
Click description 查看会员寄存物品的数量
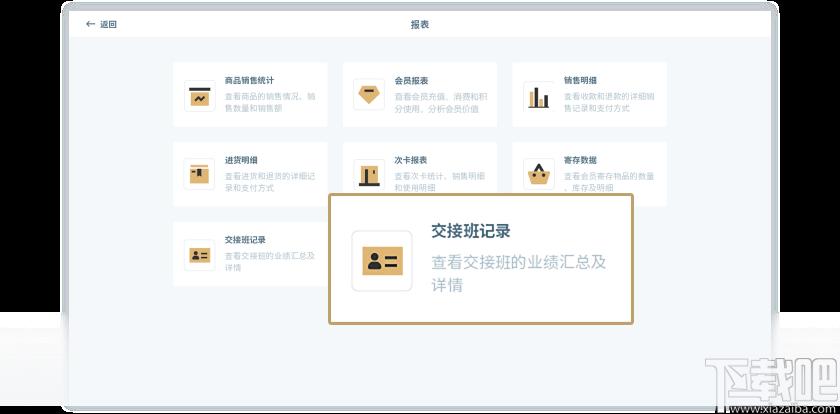point(609,182)
